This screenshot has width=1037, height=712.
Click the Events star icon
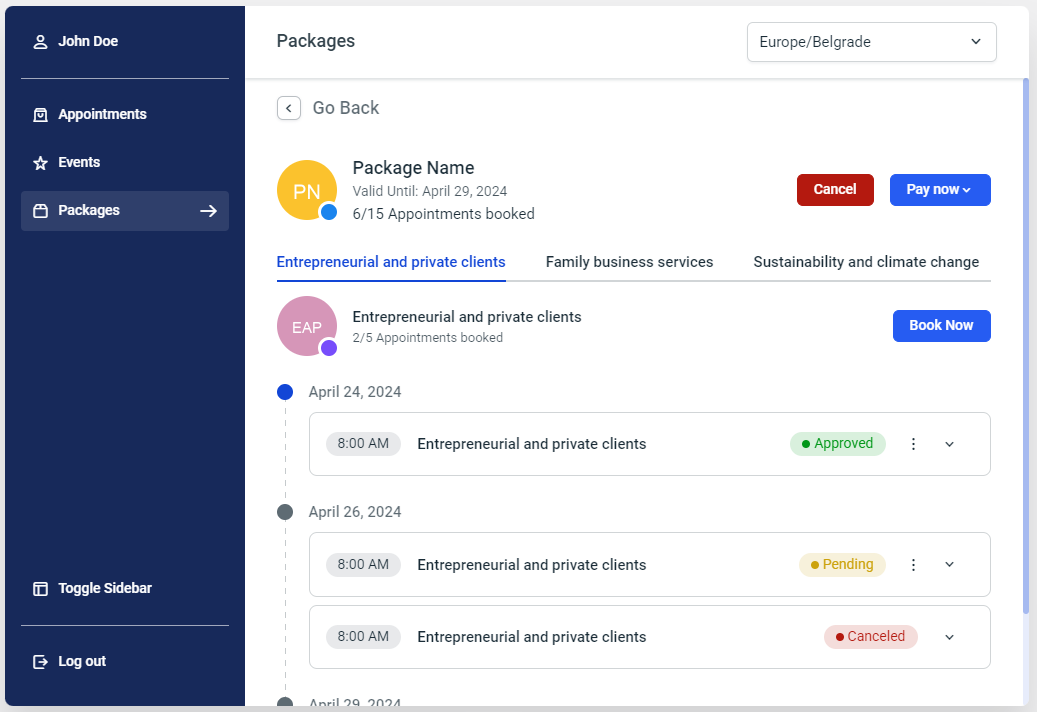[40, 163]
